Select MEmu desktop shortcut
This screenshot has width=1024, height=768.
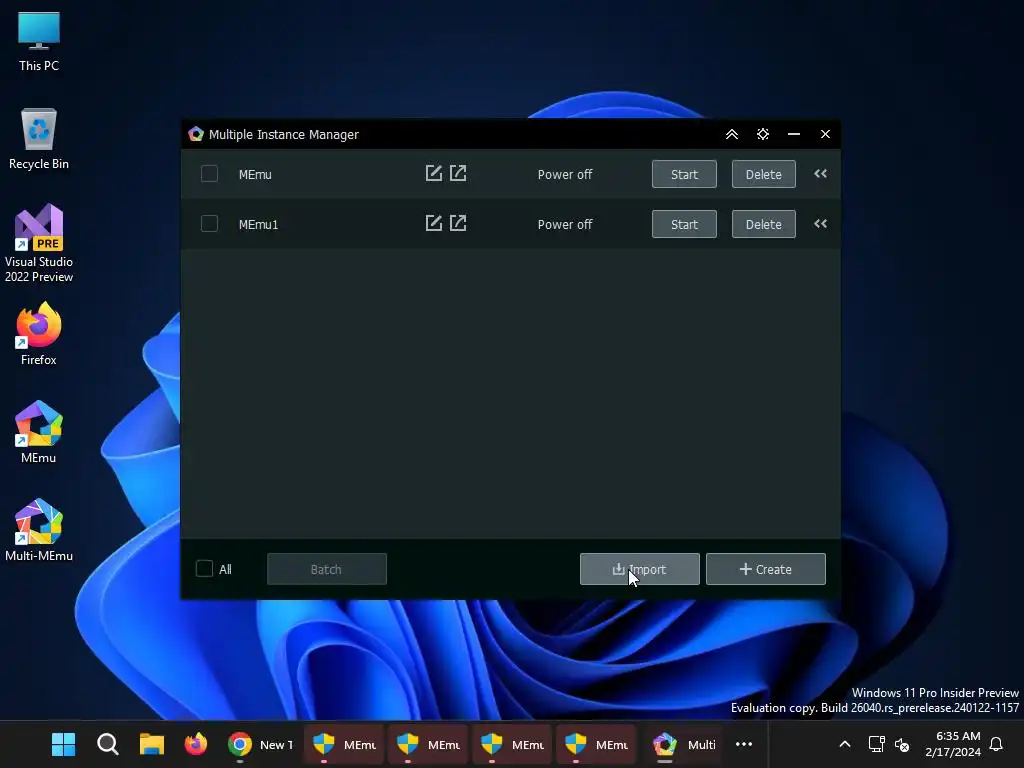(x=39, y=432)
